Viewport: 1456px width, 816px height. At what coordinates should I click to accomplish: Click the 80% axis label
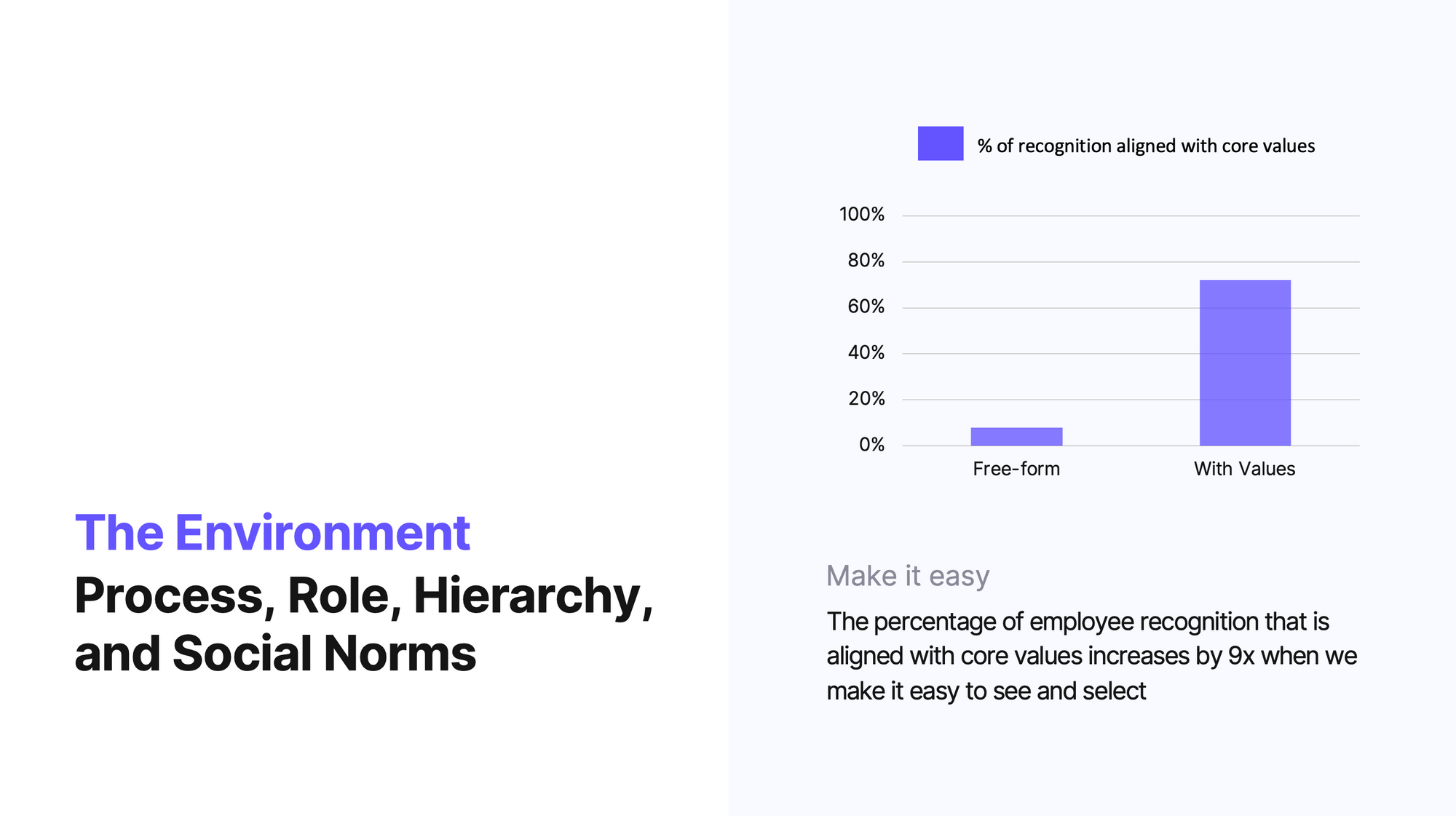(x=866, y=260)
